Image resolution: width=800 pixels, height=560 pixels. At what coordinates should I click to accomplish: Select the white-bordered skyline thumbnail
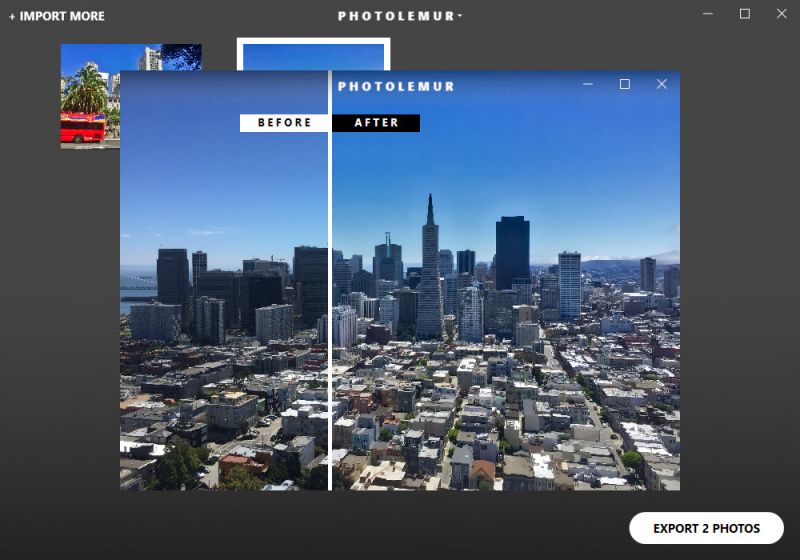coord(312,54)
